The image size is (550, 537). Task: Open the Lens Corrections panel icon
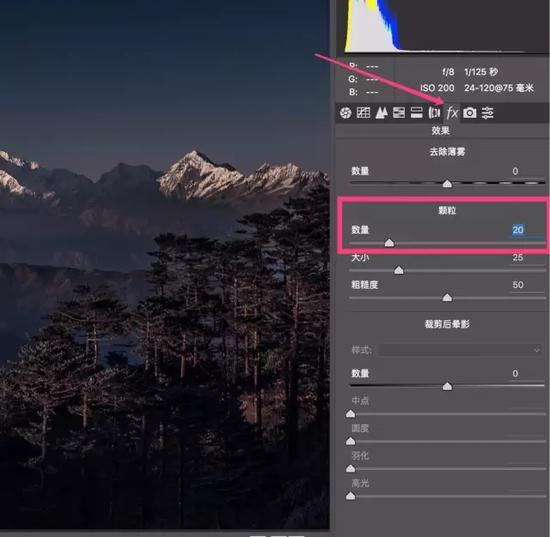(x=434, y=113)
